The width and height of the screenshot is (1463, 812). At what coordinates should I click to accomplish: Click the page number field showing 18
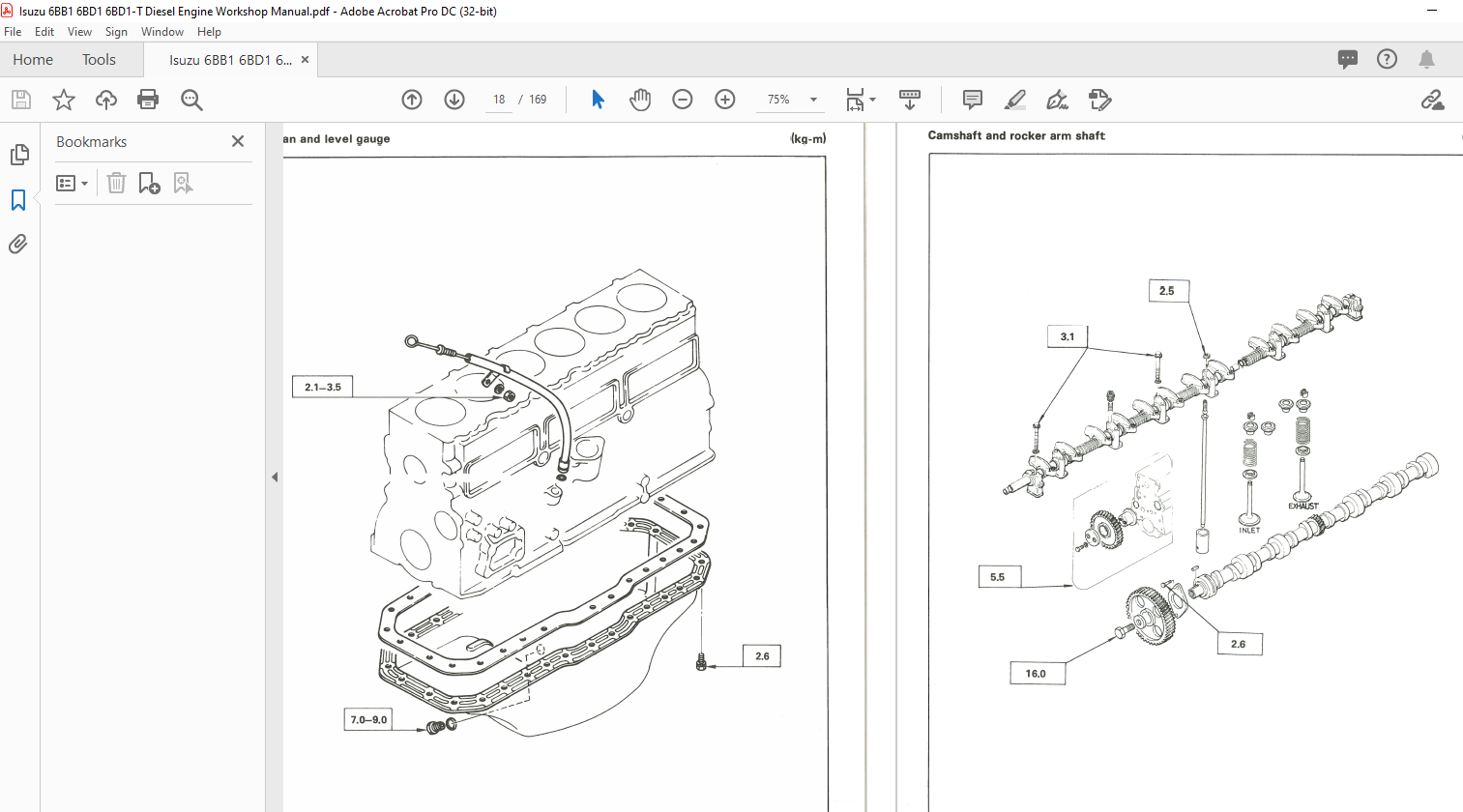click(499, 100)
